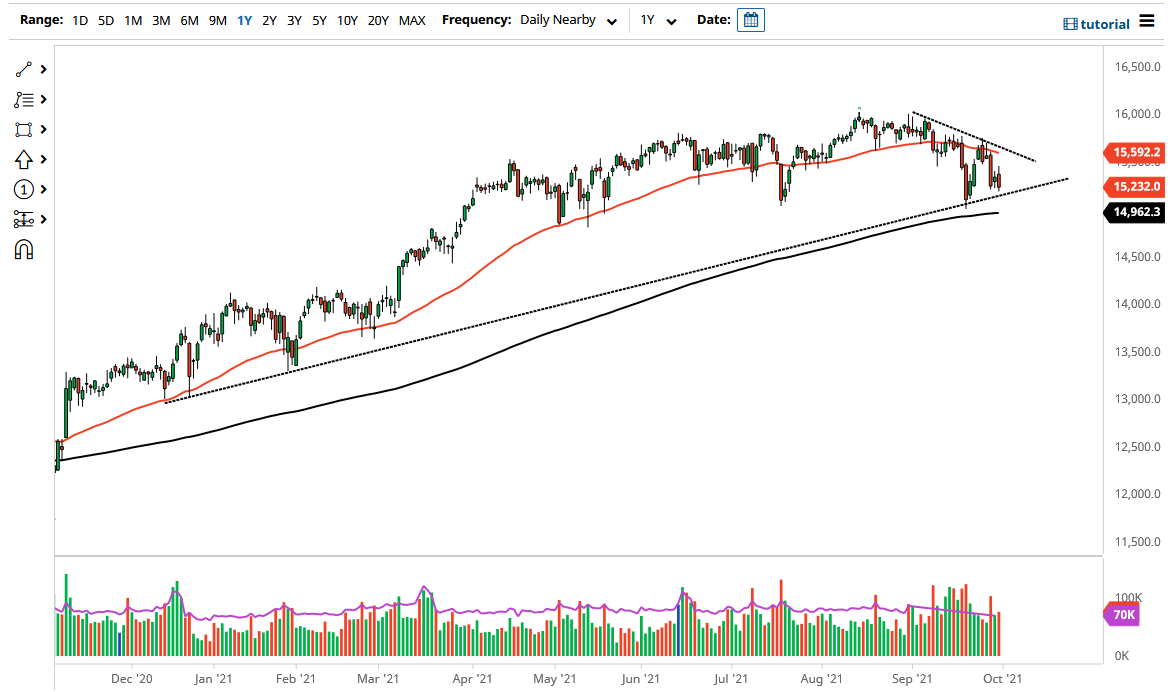Open the Fibonacci annotation tool
The height and width of the screenshot is (692, 1170).
22,99
